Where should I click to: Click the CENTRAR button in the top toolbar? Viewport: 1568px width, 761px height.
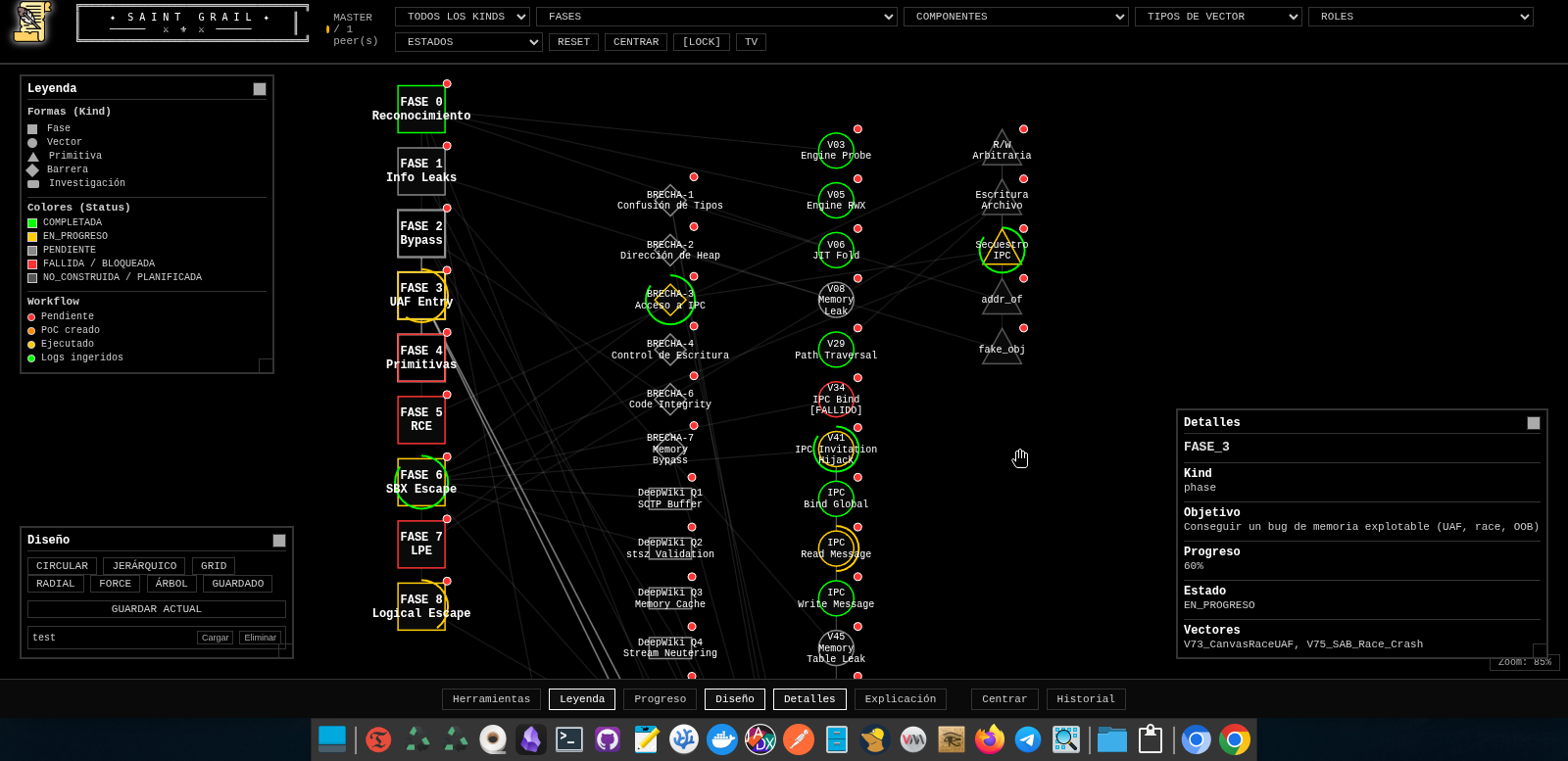636,42
